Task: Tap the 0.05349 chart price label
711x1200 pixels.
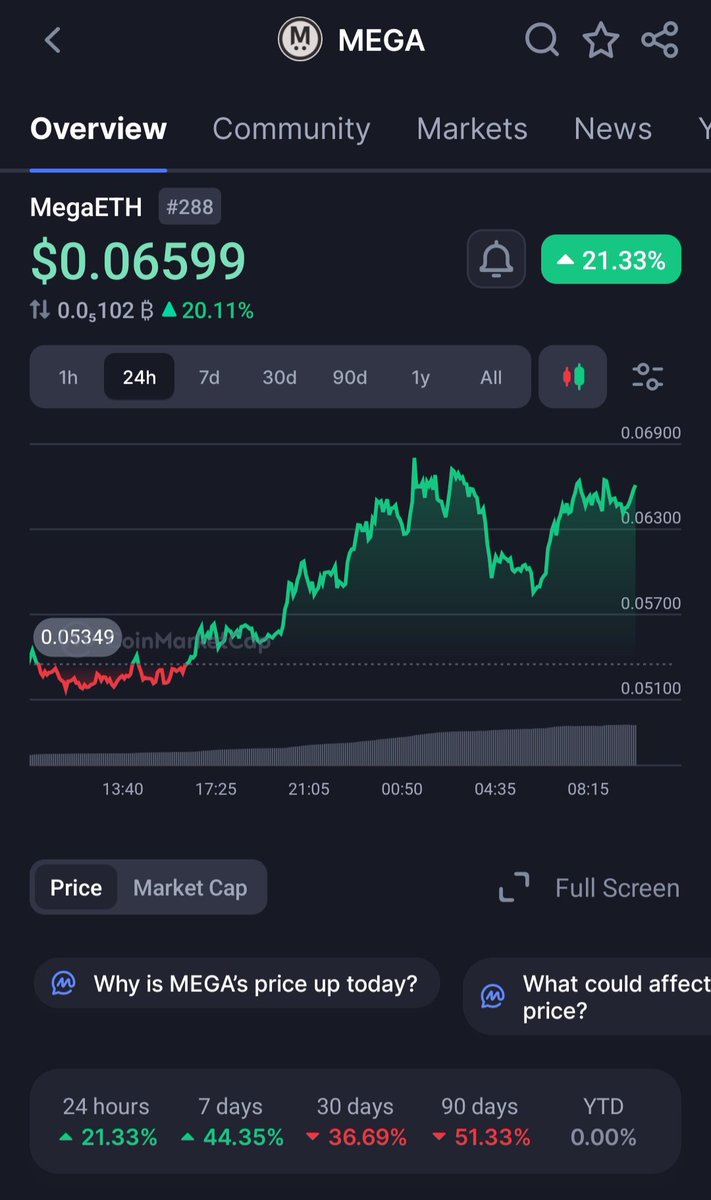Action: (78, 637)
